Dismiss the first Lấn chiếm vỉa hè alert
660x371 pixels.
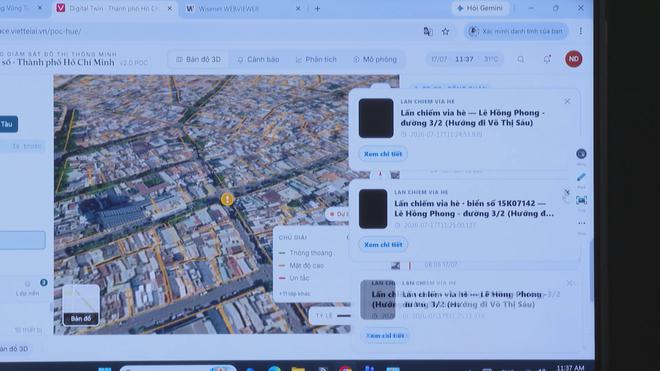tap(567, 101)
